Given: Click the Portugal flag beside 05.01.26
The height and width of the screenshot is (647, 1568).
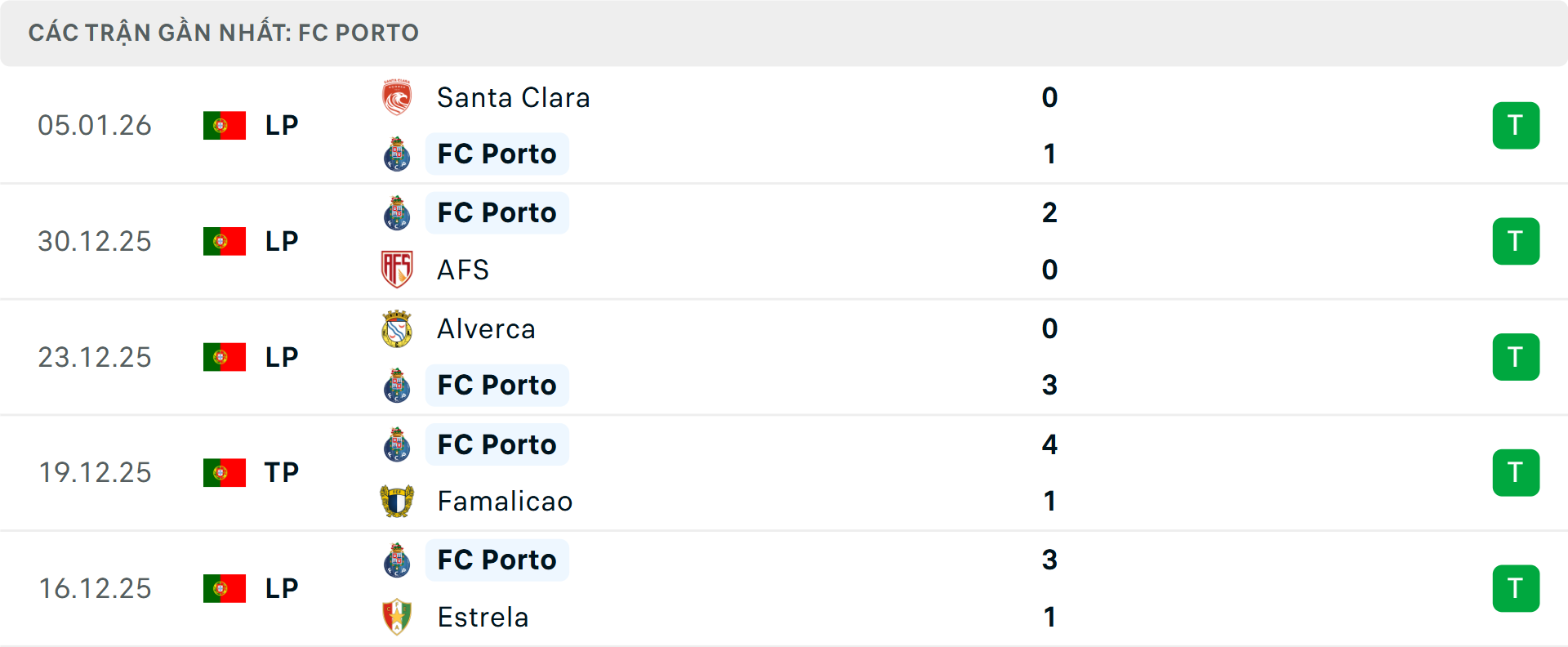Looking at the screenshot, I should pos(225,125).
